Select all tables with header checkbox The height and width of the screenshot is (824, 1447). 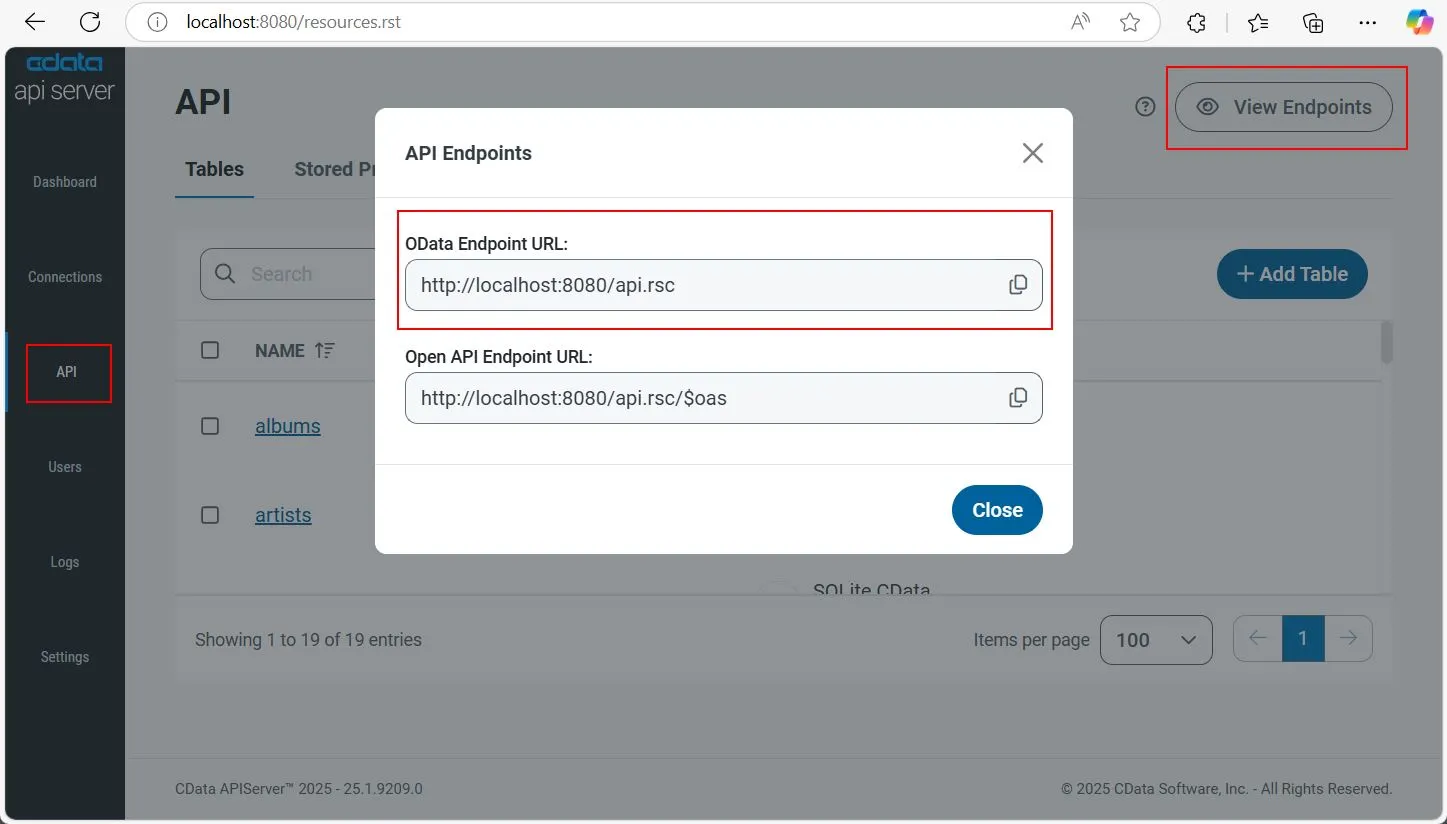(x=210, y=350)
